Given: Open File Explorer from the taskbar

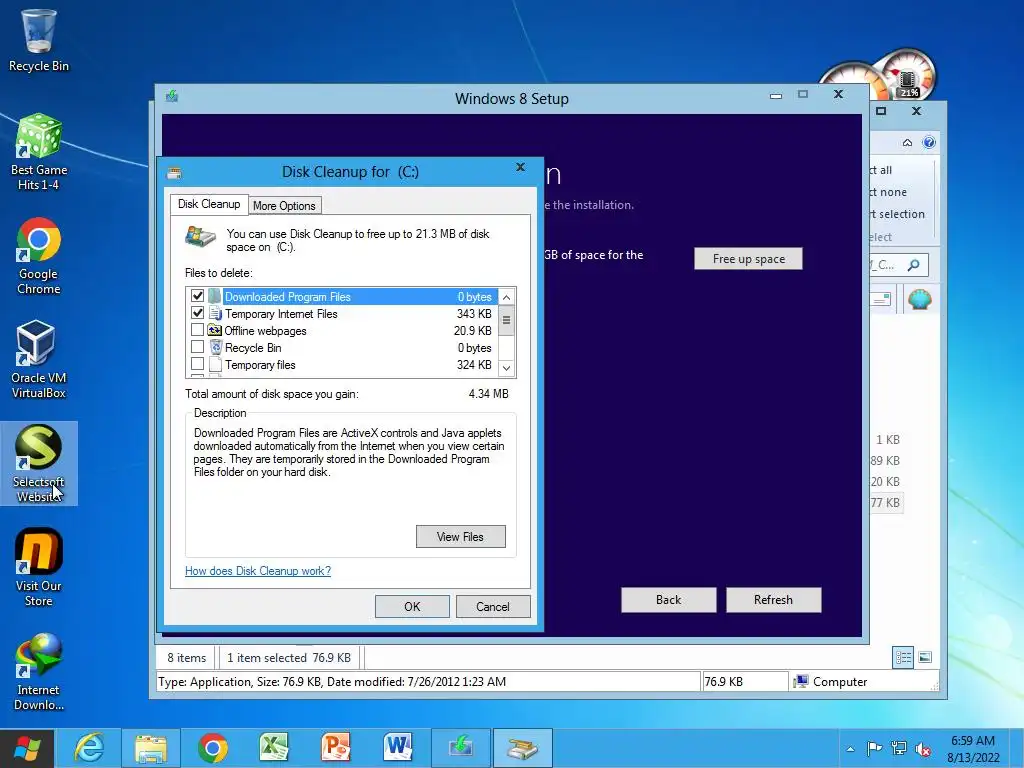Looking at the screenshot, I should click(x=151, y=748).
